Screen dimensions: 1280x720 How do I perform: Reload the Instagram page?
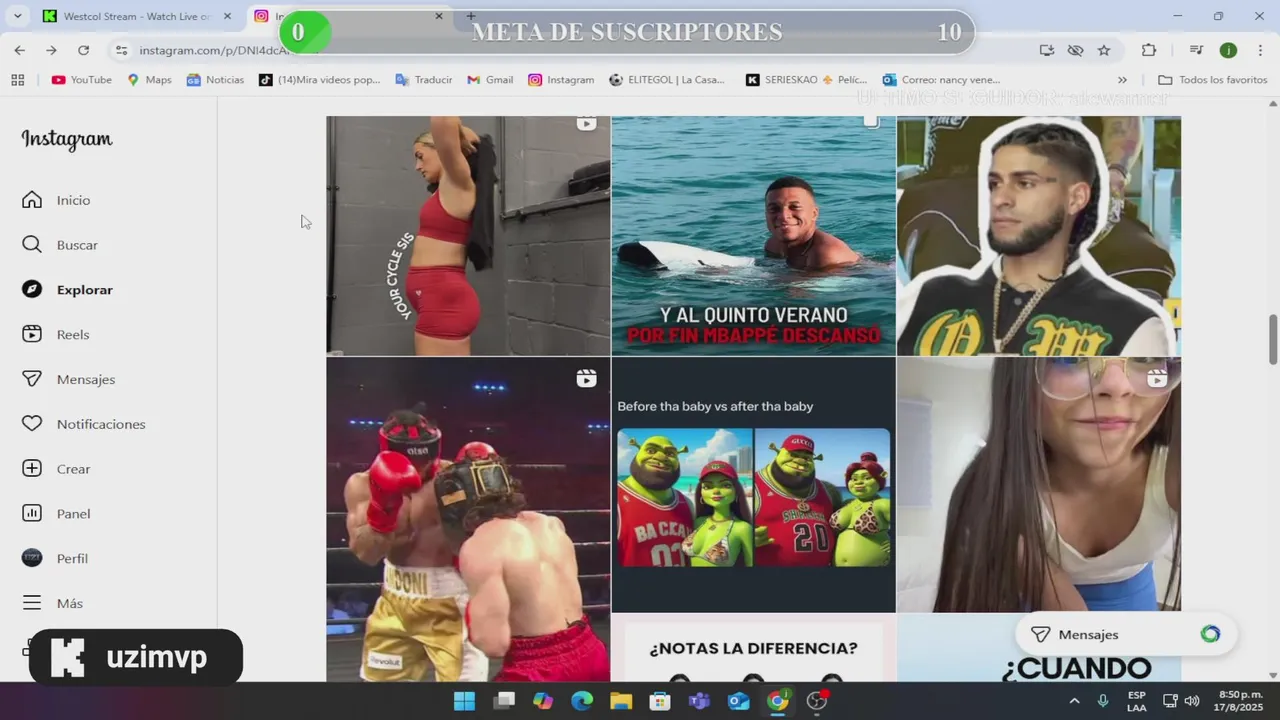pyautogui.click(x=83, y=50)
